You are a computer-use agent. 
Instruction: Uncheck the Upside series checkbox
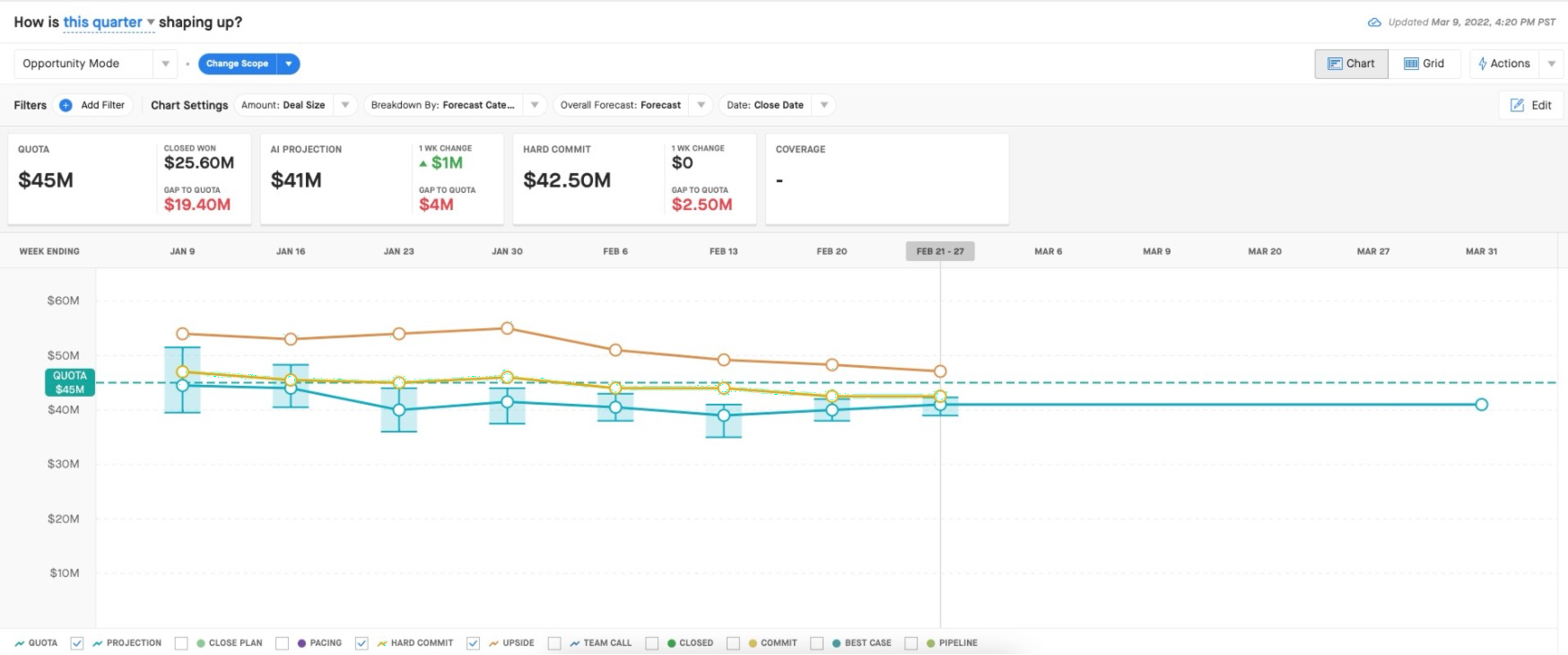pos(473,643)
